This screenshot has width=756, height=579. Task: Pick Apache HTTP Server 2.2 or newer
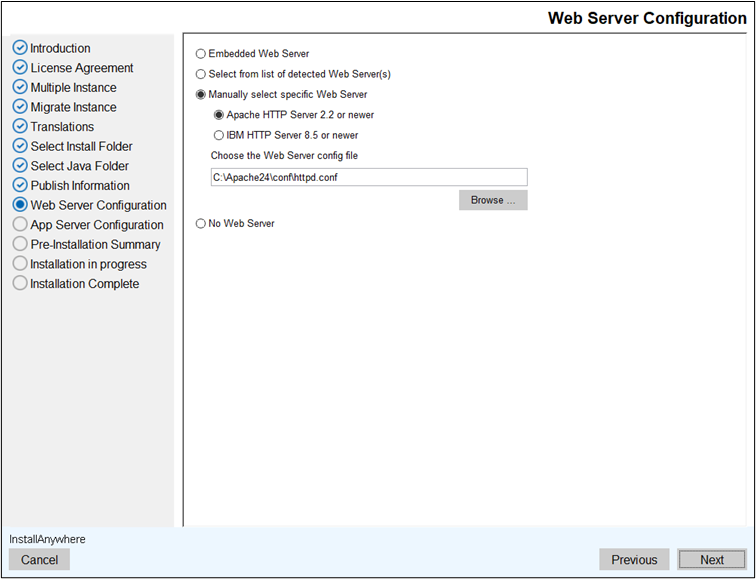pos(219,115)
